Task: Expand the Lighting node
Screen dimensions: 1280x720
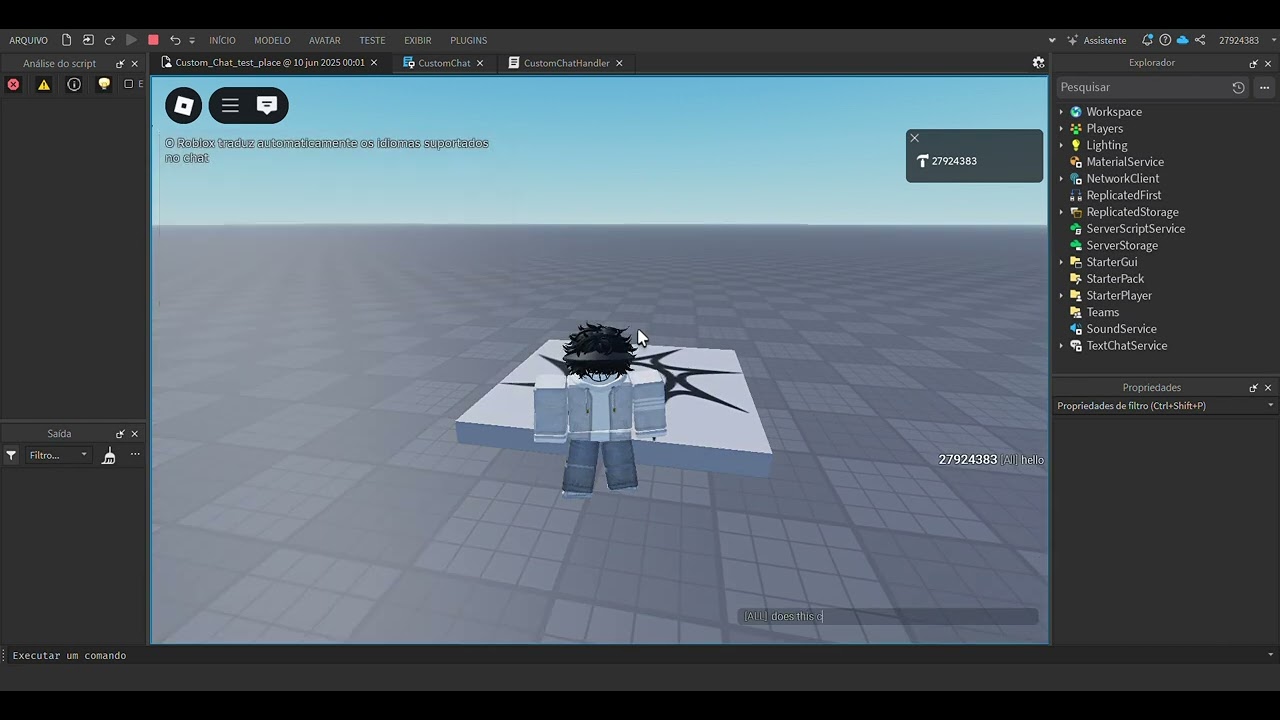Action: (x=1061, y=145)
